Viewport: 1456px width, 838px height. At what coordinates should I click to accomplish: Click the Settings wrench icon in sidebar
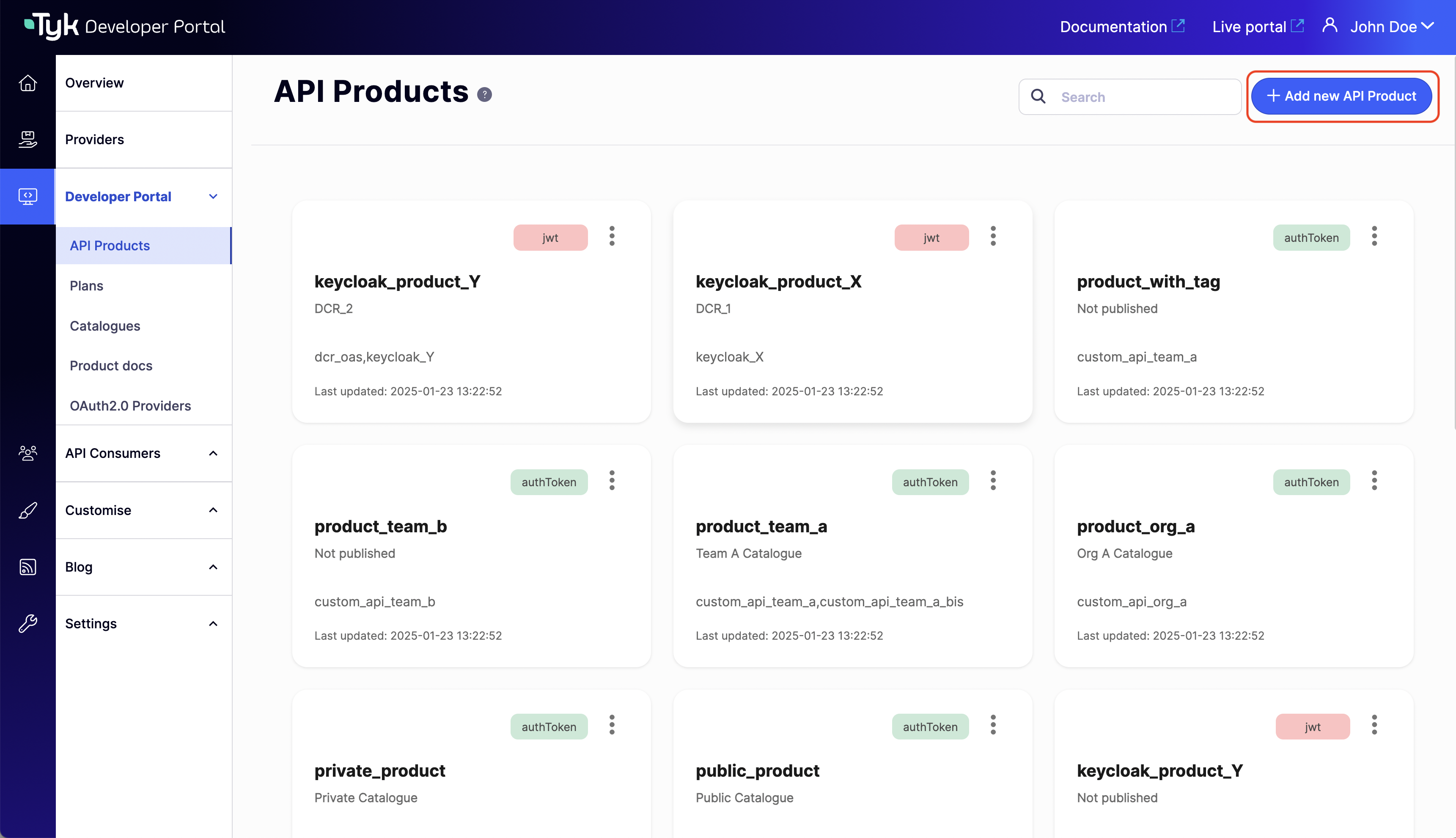(27, 623)
